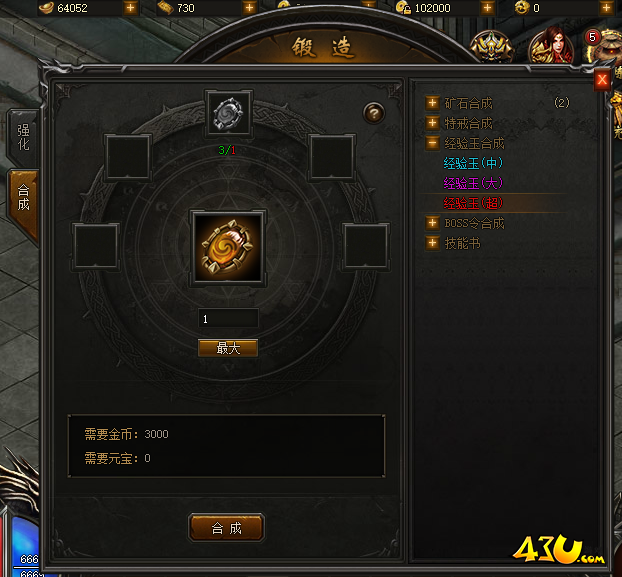622x577 pixels.
Task: Click the 最大 max quantity button
Action: pyautogui.click(x=228, y=348)
